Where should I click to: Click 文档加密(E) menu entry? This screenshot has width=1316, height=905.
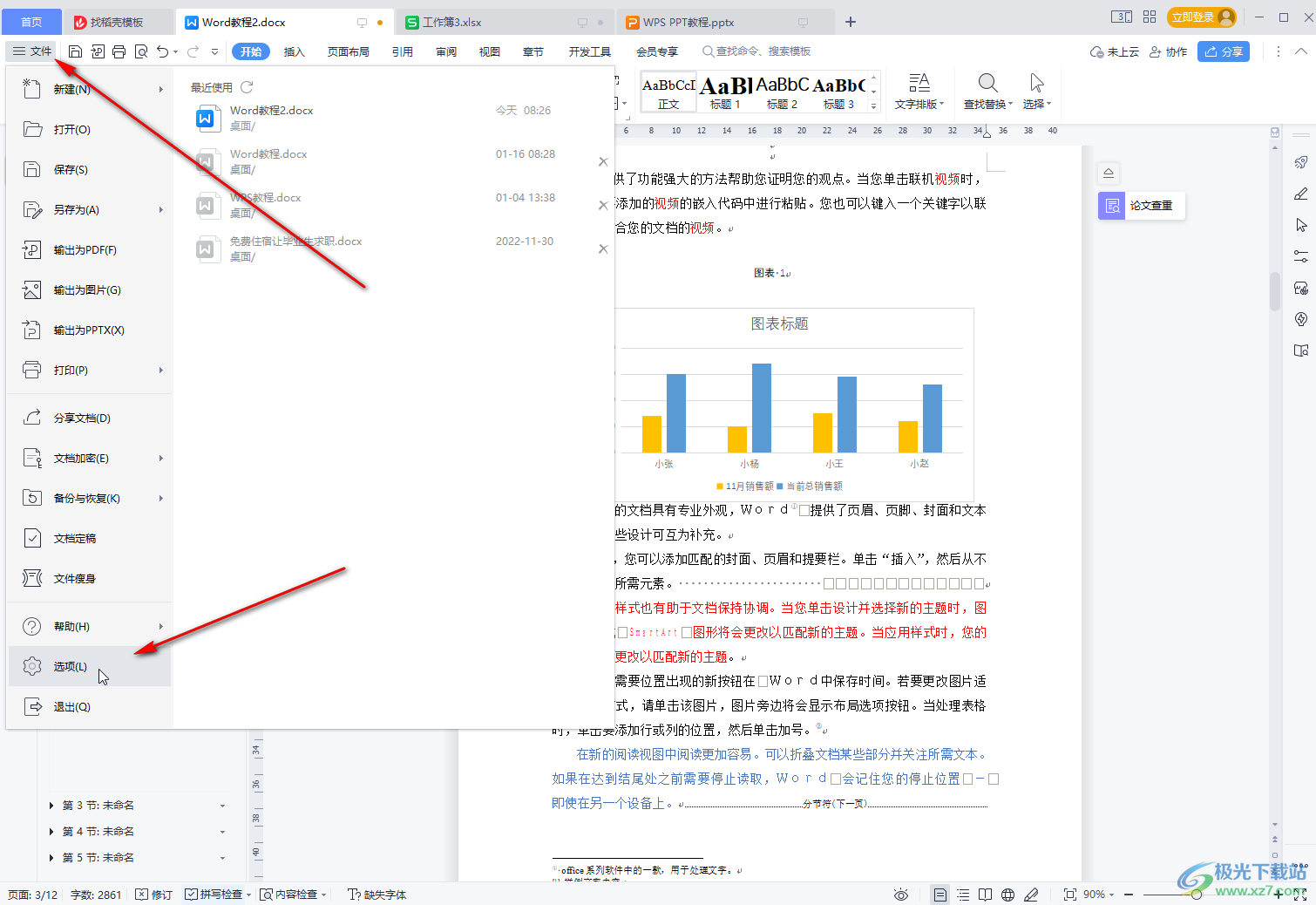pyautogui.click(x=89, y=458)
